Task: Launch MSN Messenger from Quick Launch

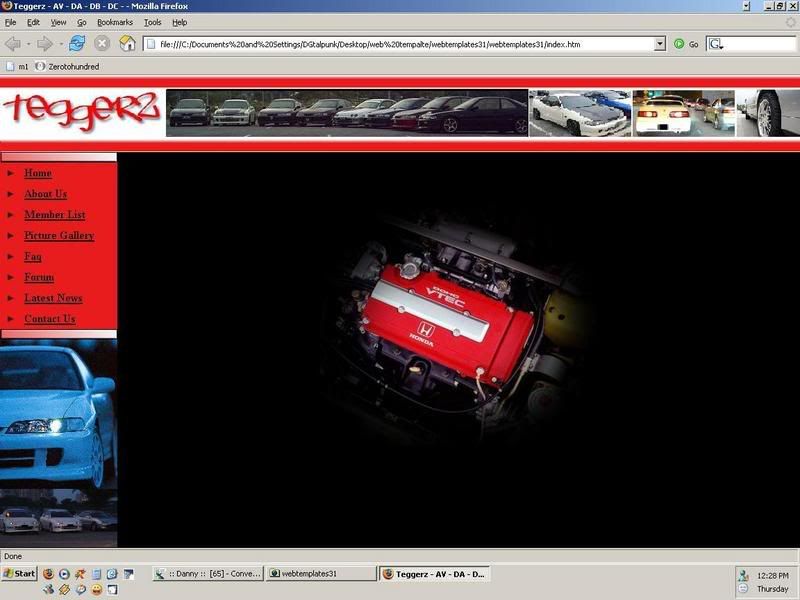Action: [48, 590]
